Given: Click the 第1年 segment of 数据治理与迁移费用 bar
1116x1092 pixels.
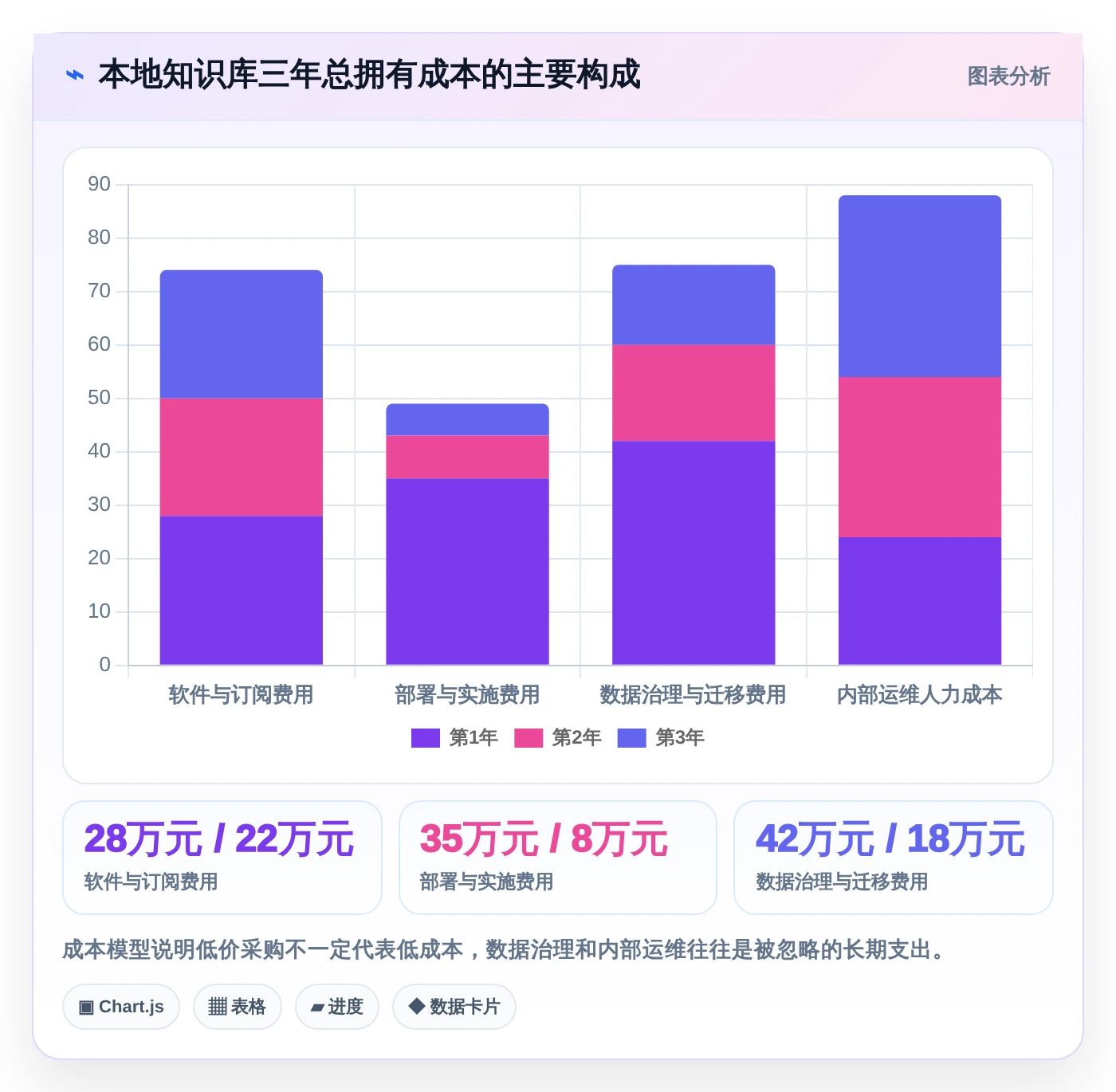Looking at the screenshot, I should click(x=694, y=553).
